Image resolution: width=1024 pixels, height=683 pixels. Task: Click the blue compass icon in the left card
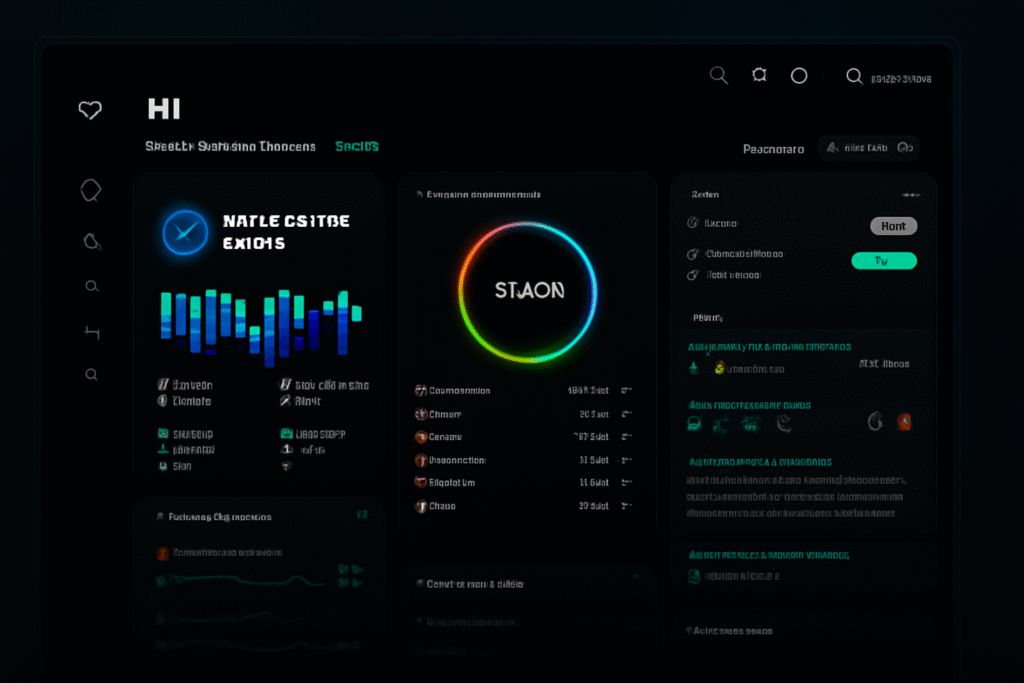(185, 232)
